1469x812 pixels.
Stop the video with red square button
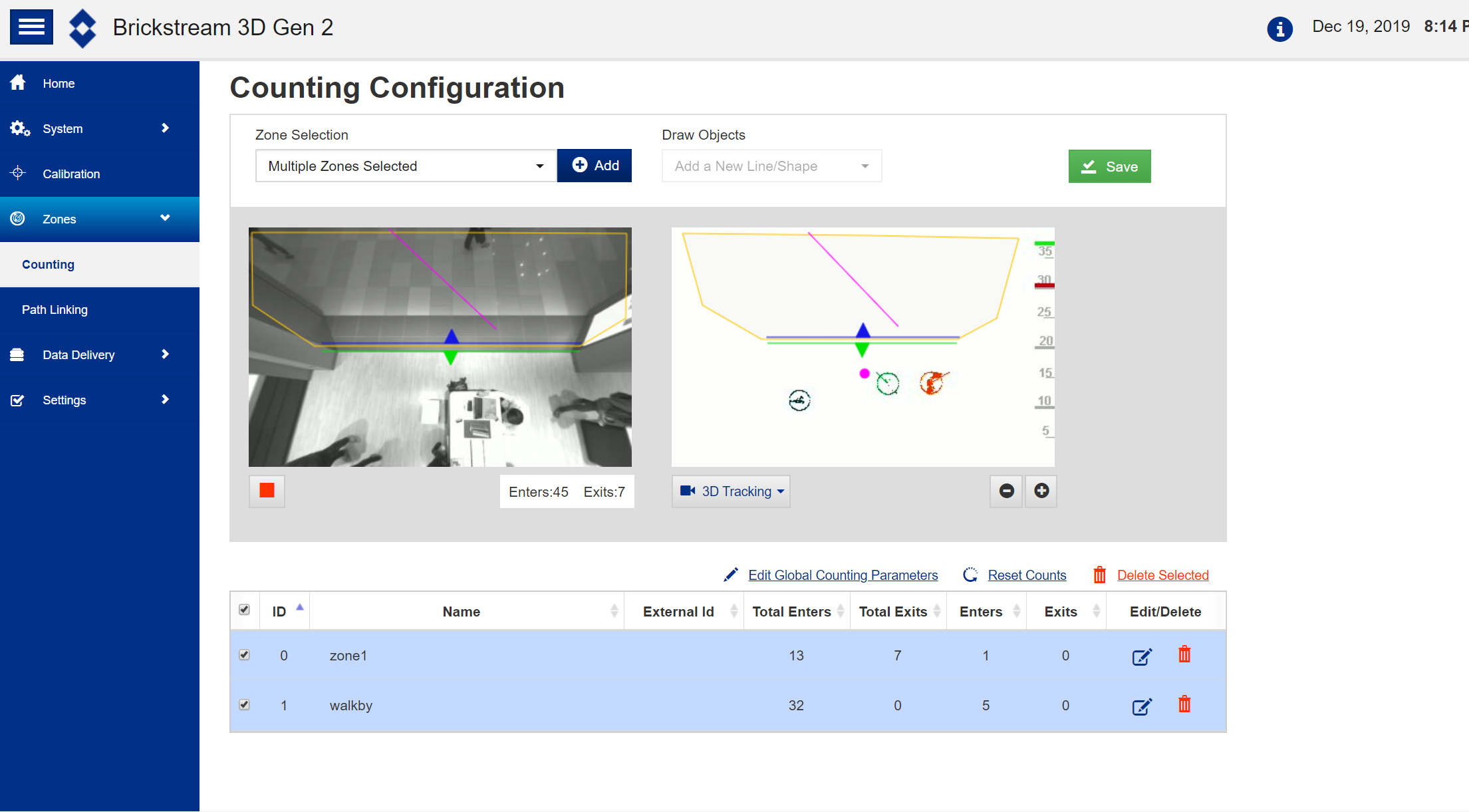pos(267,491)
